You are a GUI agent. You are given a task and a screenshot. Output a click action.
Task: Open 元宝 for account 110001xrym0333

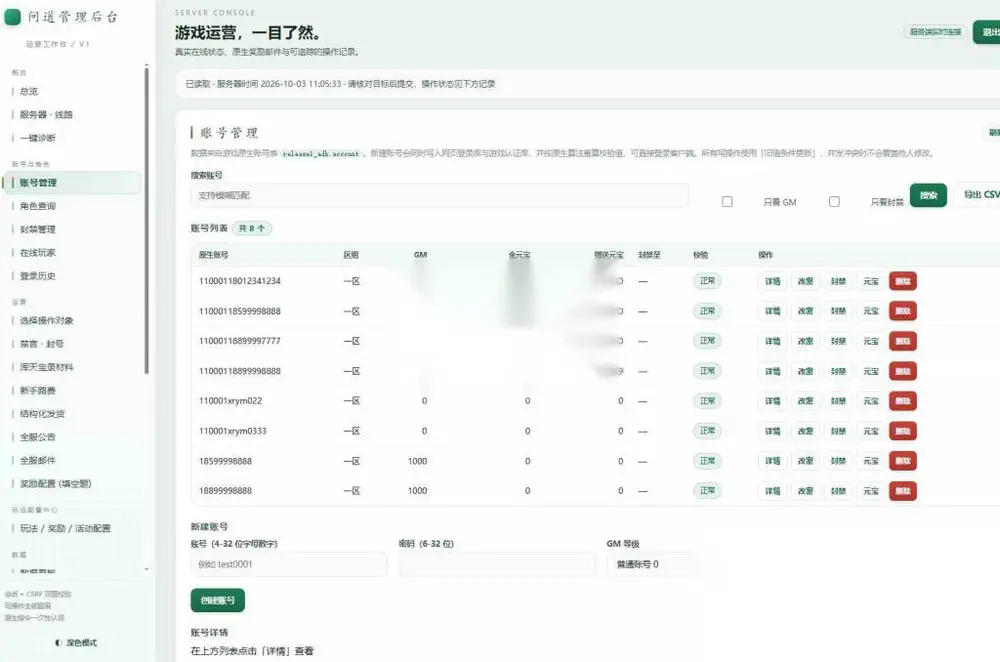871,431
